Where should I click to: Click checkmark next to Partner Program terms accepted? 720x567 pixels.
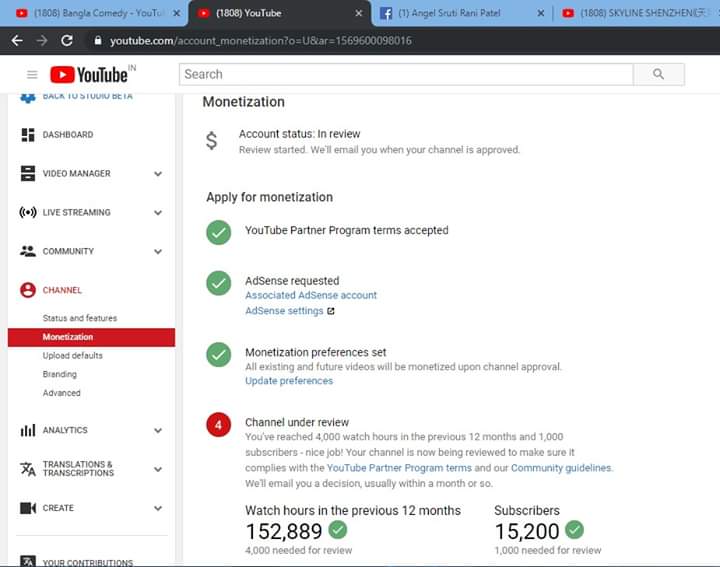click(219, 232)
